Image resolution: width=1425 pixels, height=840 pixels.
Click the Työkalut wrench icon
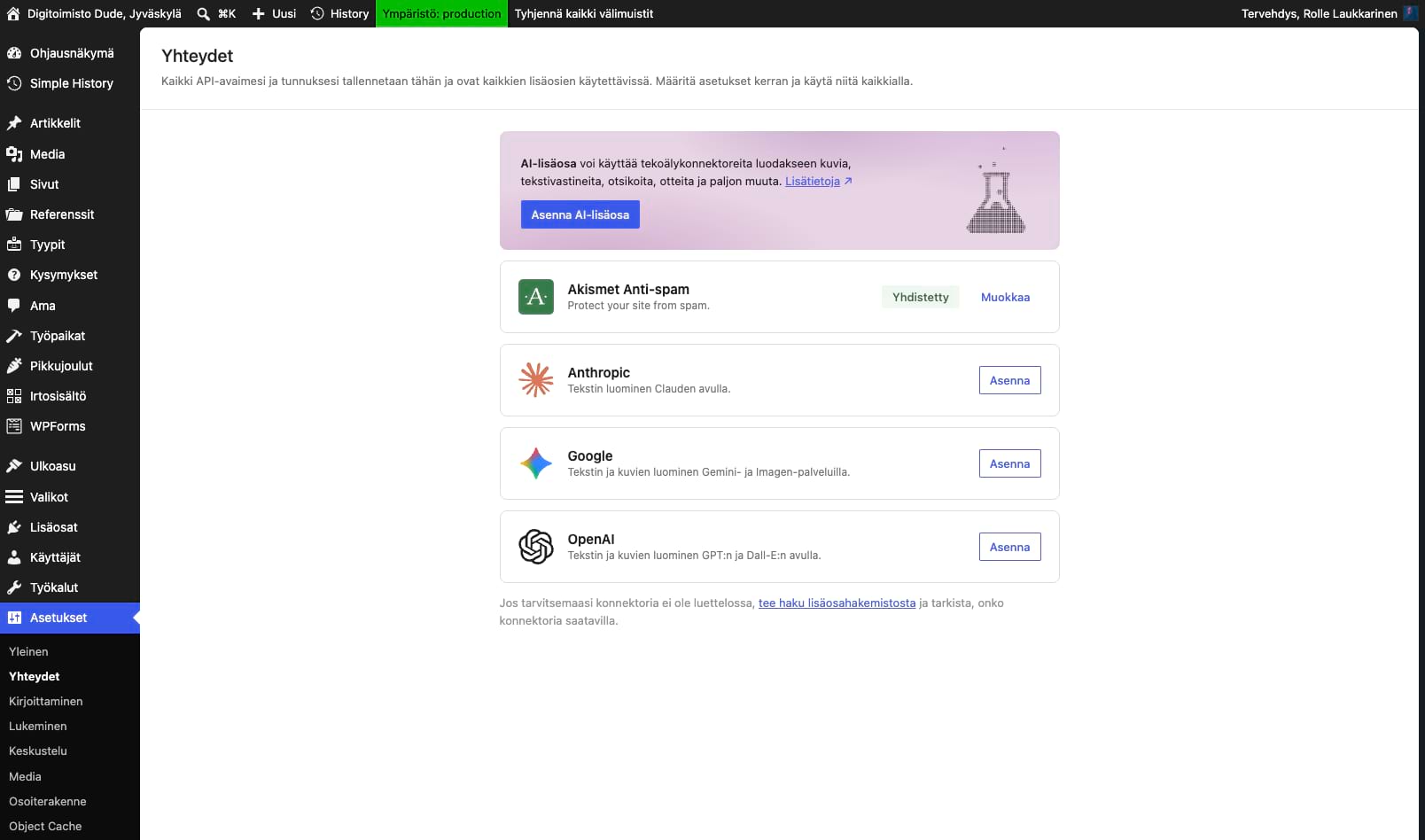pos(14,587)
